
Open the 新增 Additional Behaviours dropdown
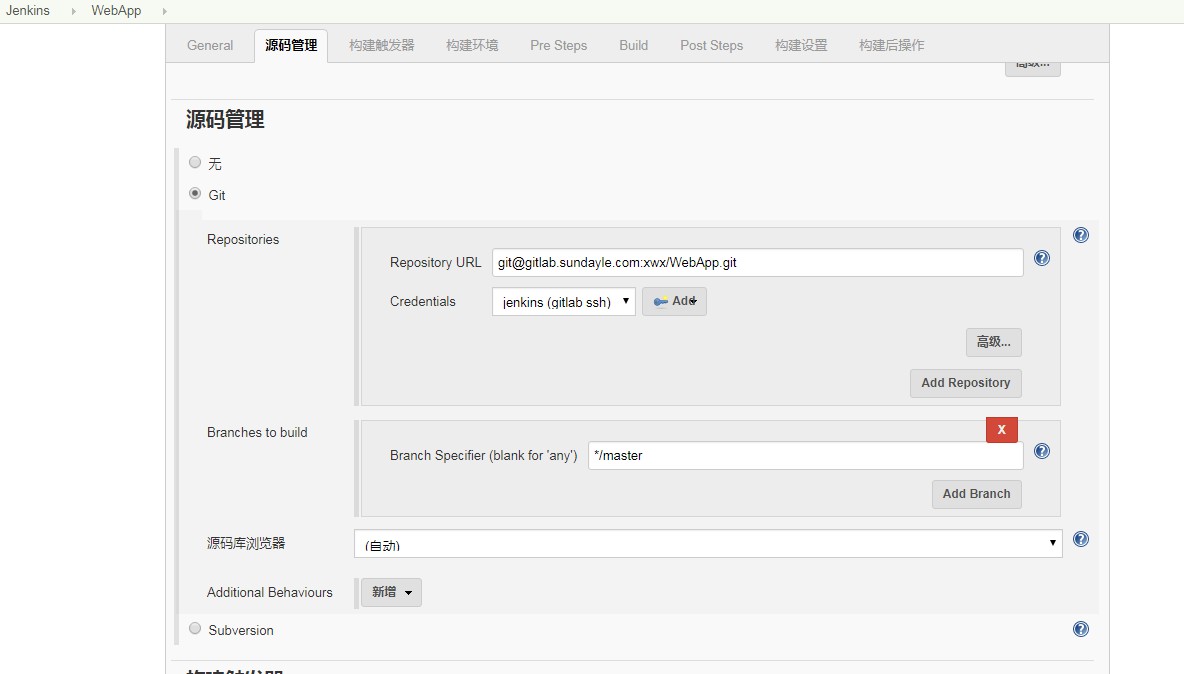click(391, 592)
